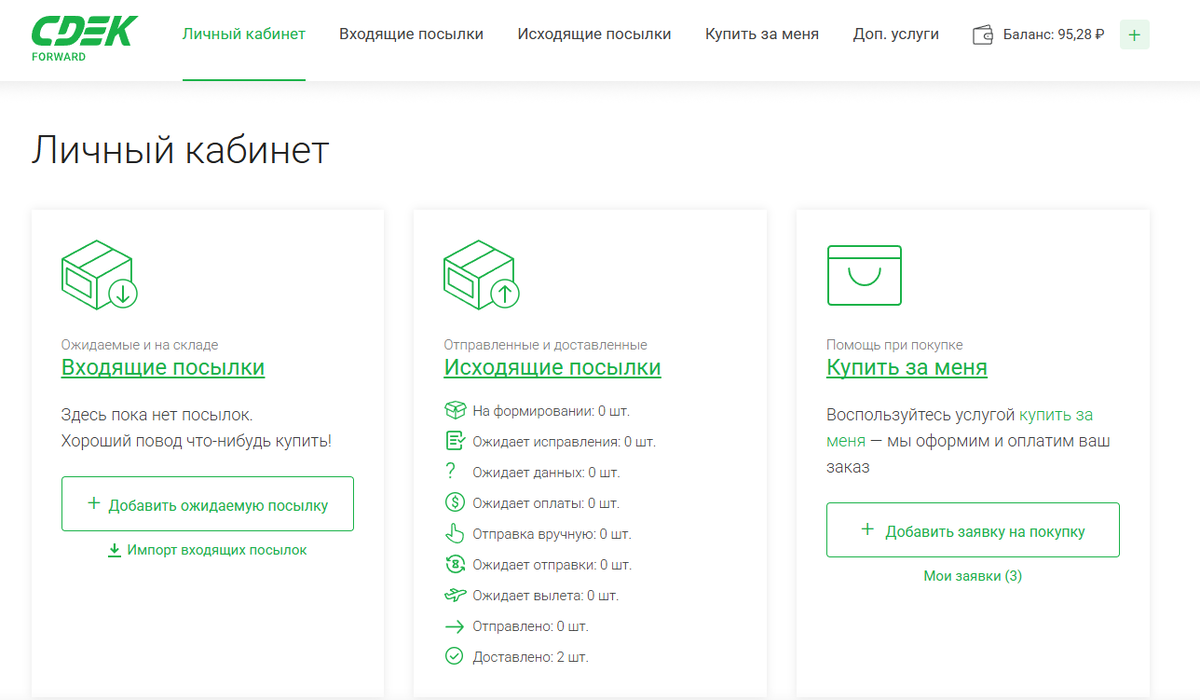1200x700 pixels.
Task: Click the 'Личный кабинет' page heading
Action: coord(180,150)
